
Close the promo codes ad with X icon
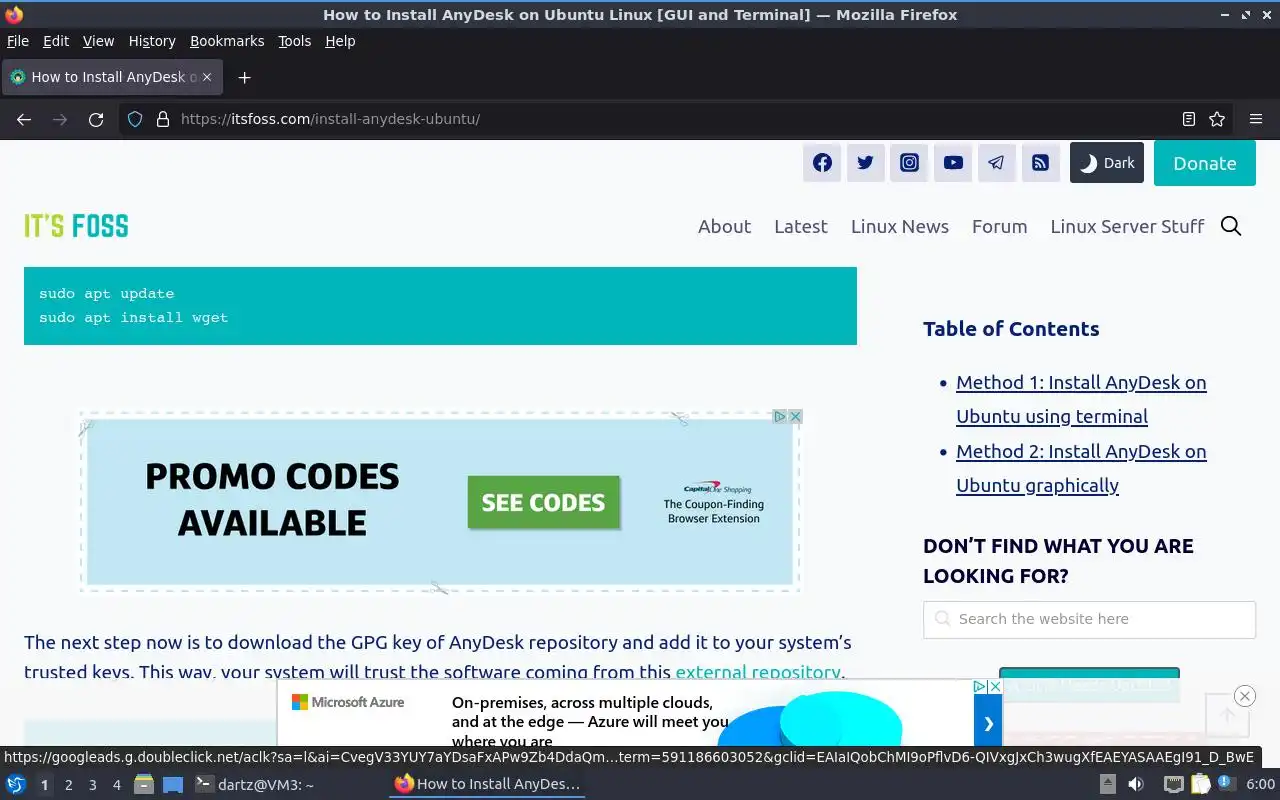tap(796, 416)
